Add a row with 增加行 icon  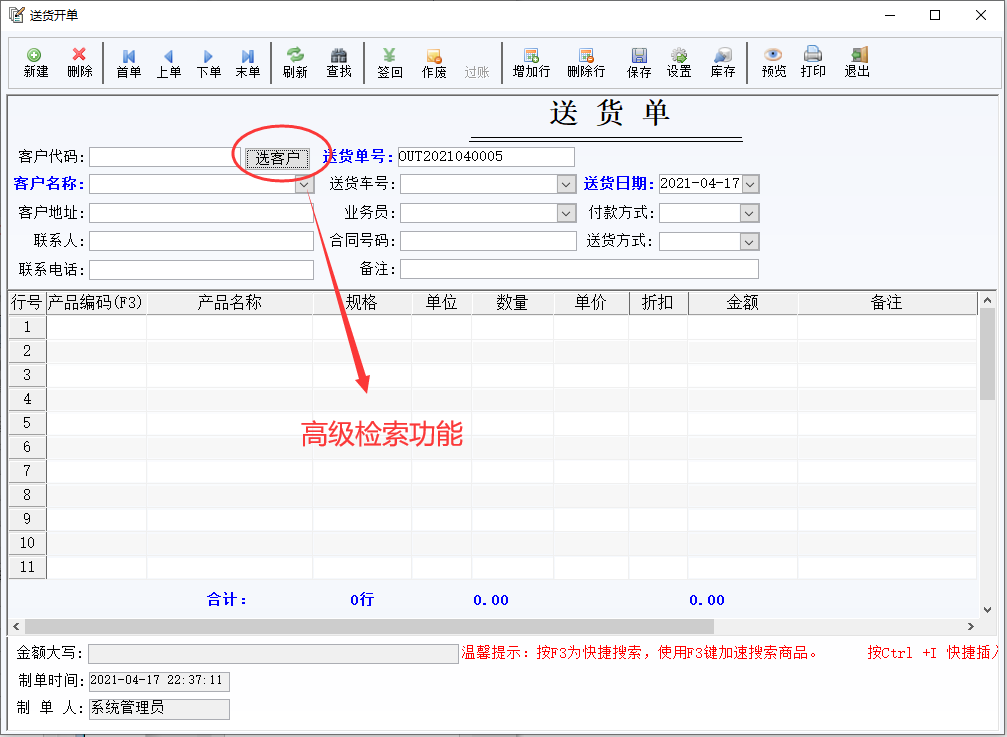click(x=531, y=62)
